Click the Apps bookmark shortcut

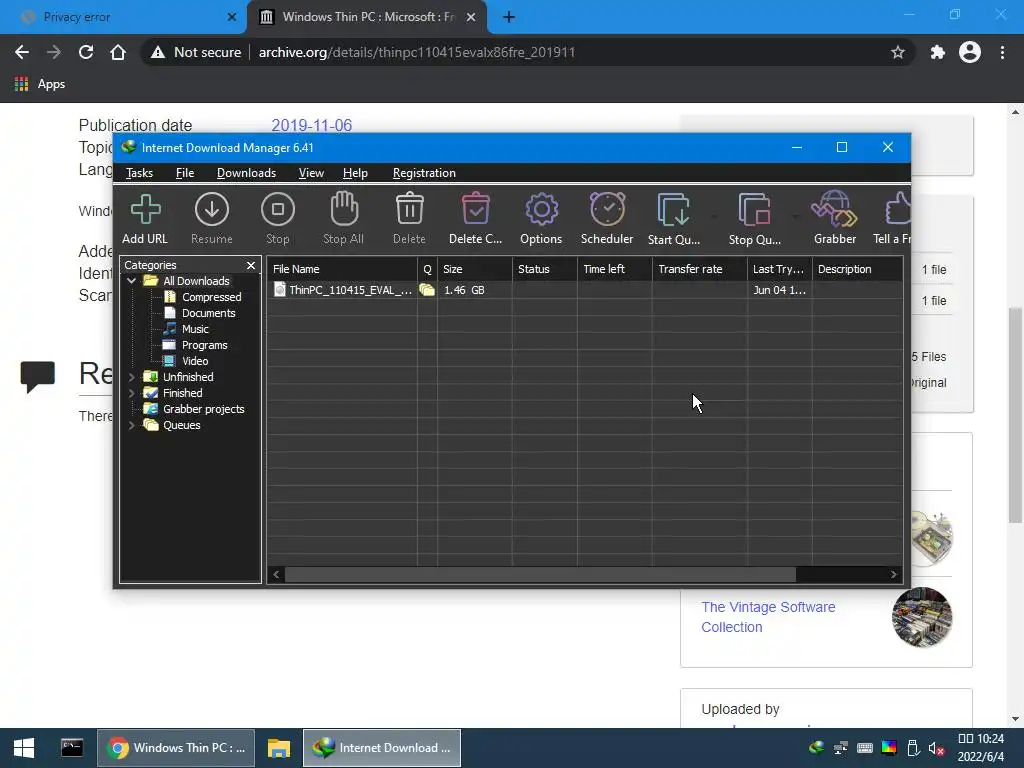(40, 84)
